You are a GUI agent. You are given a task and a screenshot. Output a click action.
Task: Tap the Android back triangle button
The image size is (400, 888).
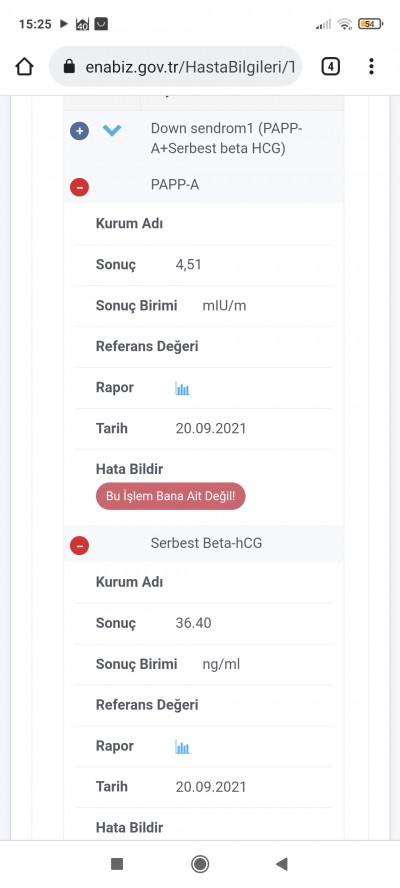tap(282, 864)
